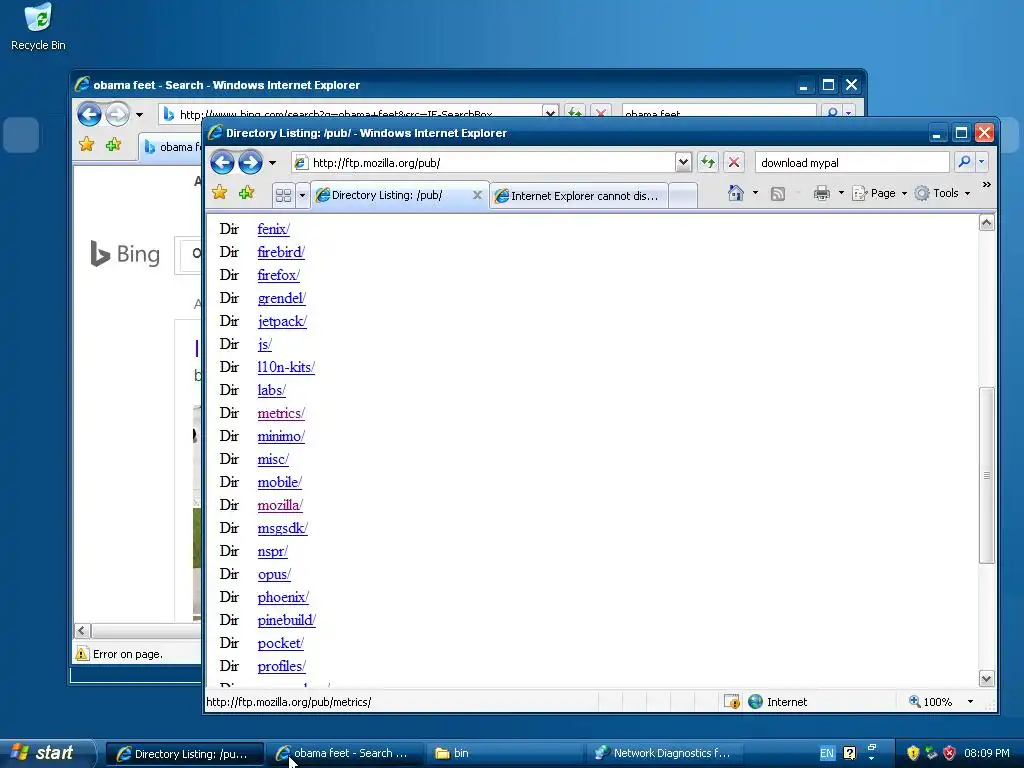Open the labs/ directory link
This screenshot has width=1024, height=768.
click(x=272, y=391)
